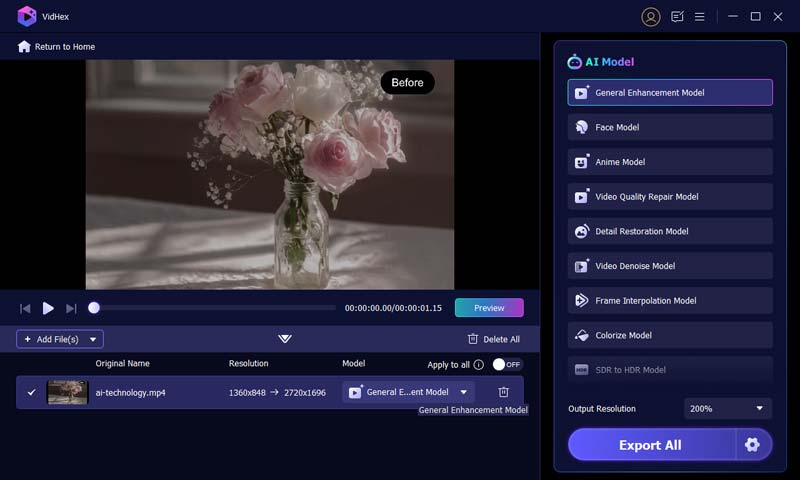Click the Face Model head icon
800x480 pixels.
(x=582, y=127)
